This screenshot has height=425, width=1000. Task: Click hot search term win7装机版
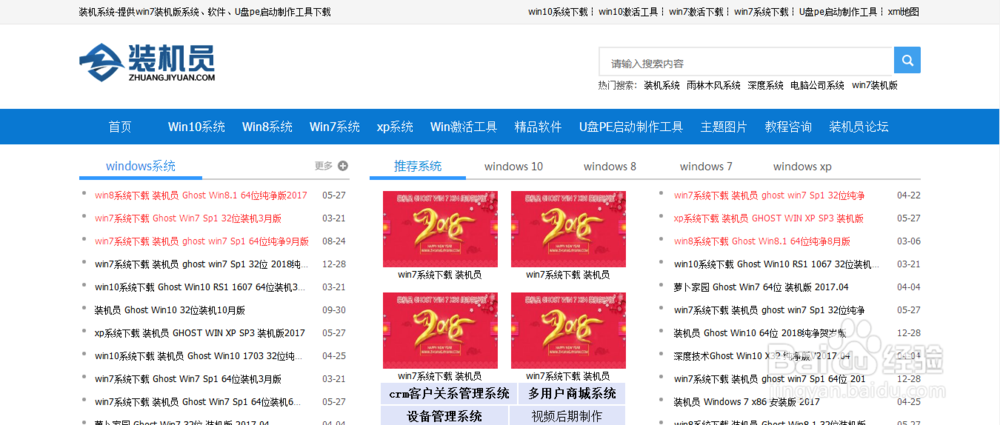click(x=874, y=85)
